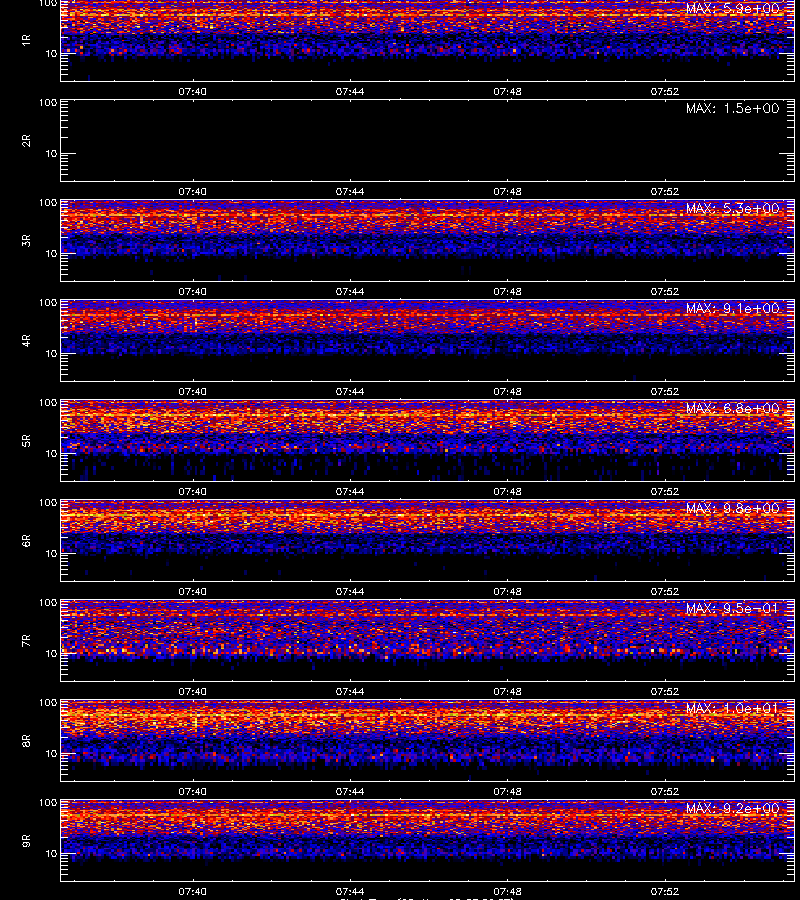Click the bright band in the 8R spectrogram

coord(427,716)
